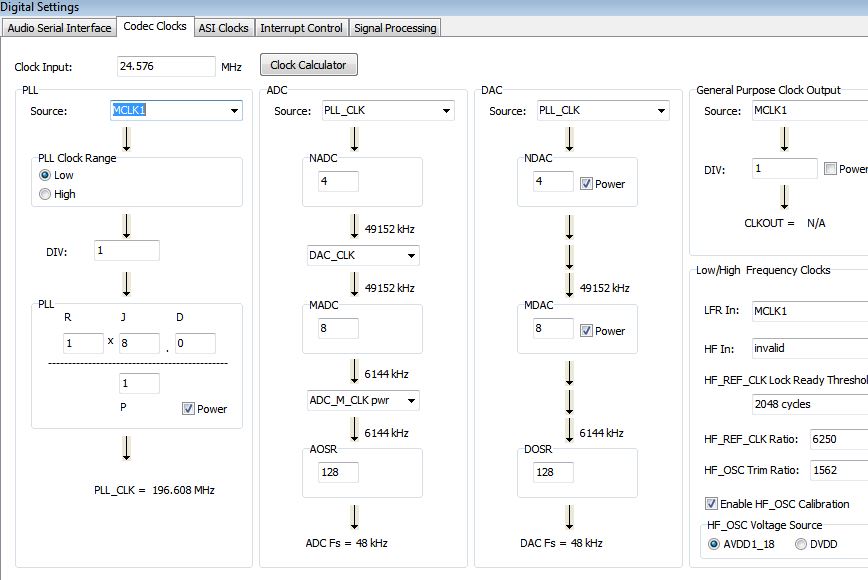Open the HF In dropdown

[x=810, y=348]
